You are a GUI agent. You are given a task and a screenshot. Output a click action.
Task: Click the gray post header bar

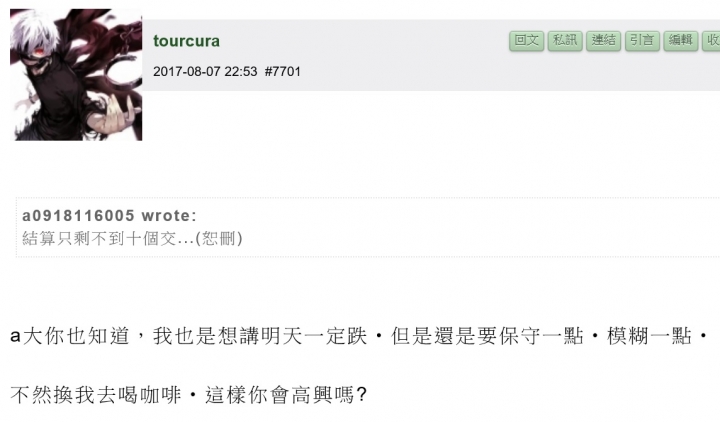pos(400,70)
